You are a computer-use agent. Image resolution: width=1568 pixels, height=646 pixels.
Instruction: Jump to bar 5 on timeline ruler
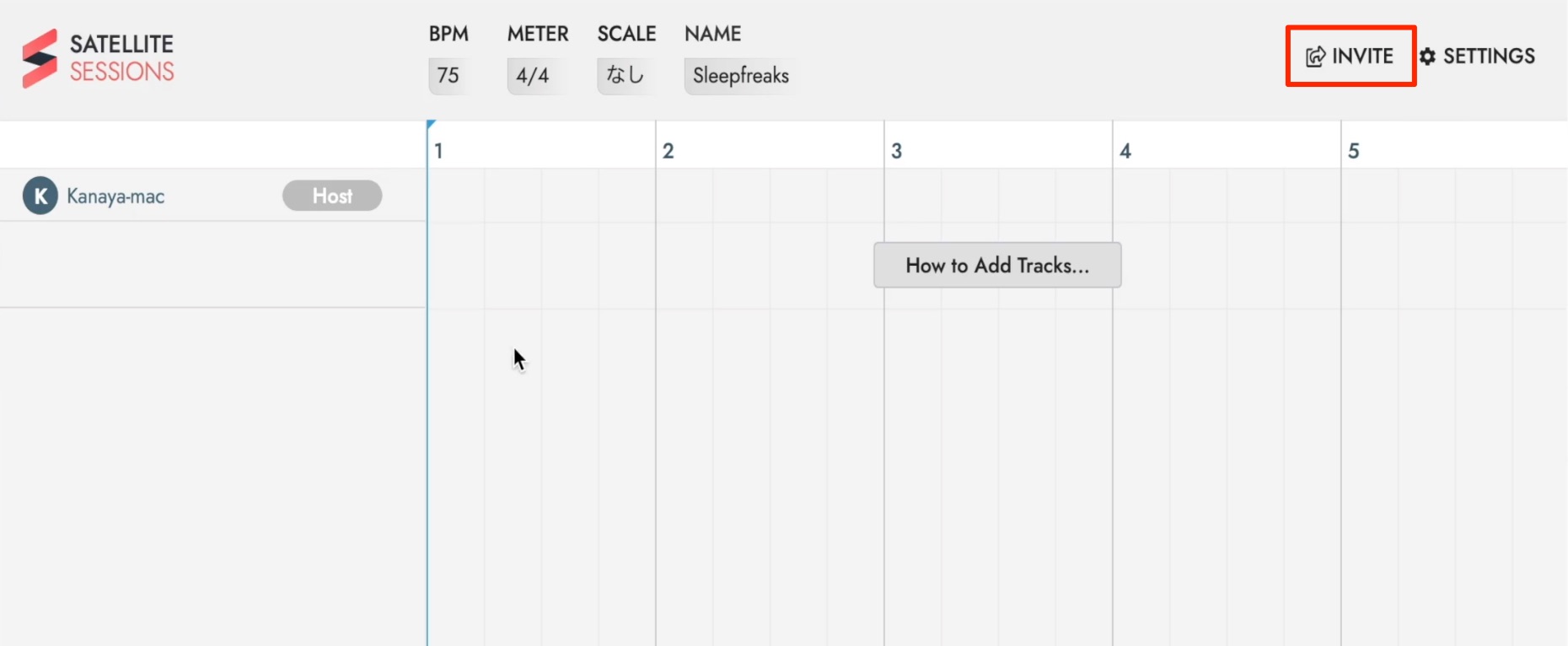tap(1353, 151)
